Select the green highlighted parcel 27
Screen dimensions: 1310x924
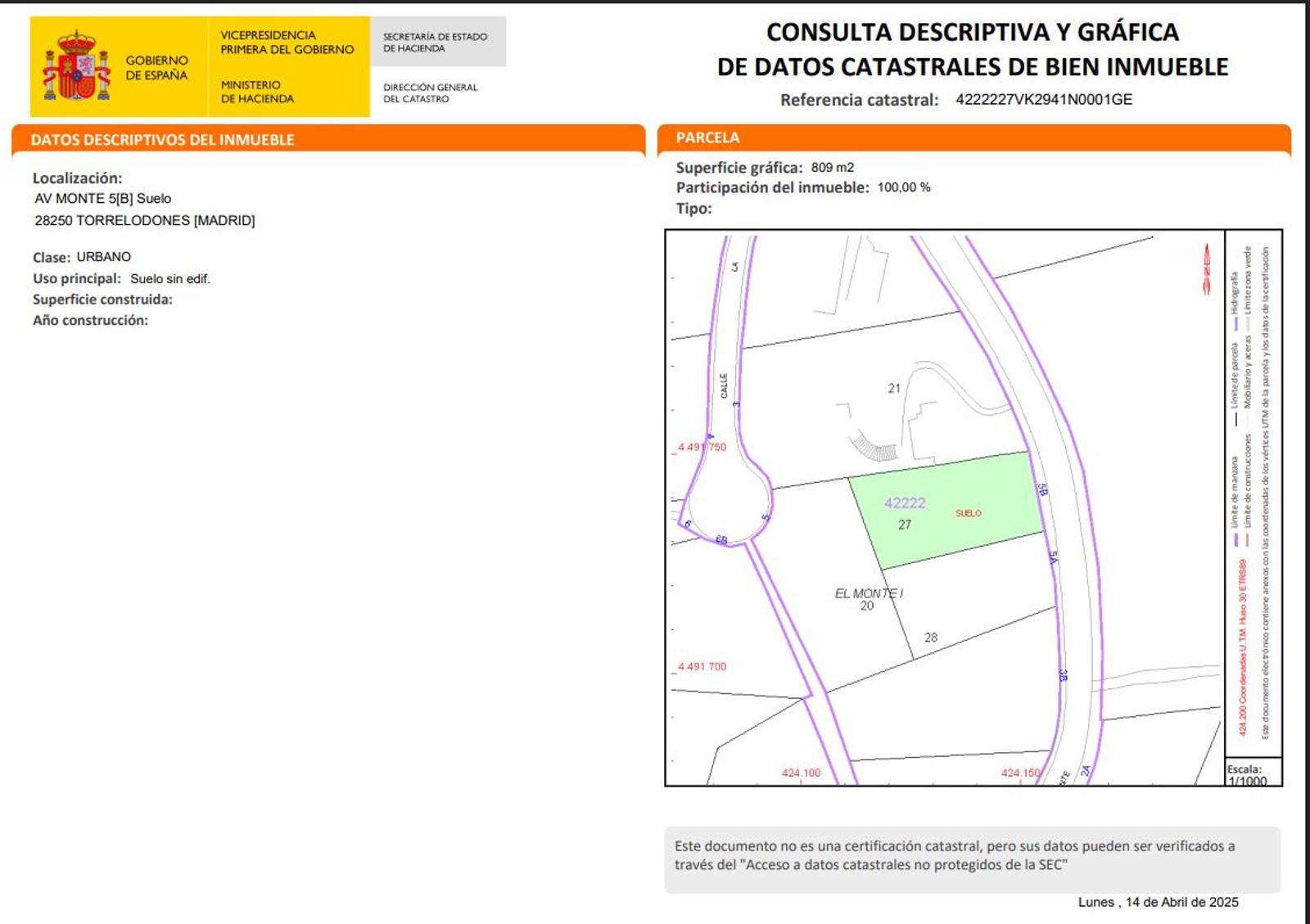946,510
